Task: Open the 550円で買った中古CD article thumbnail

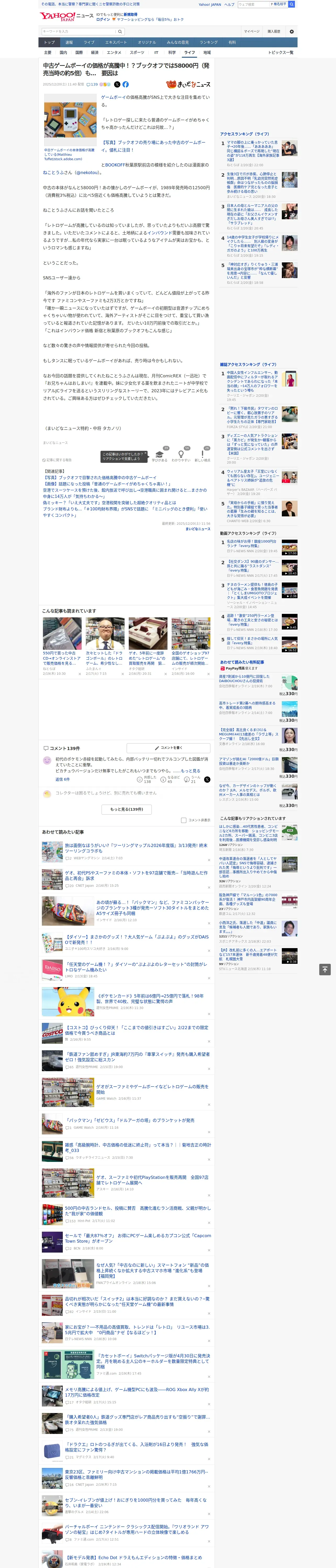Action: [62, 634]
